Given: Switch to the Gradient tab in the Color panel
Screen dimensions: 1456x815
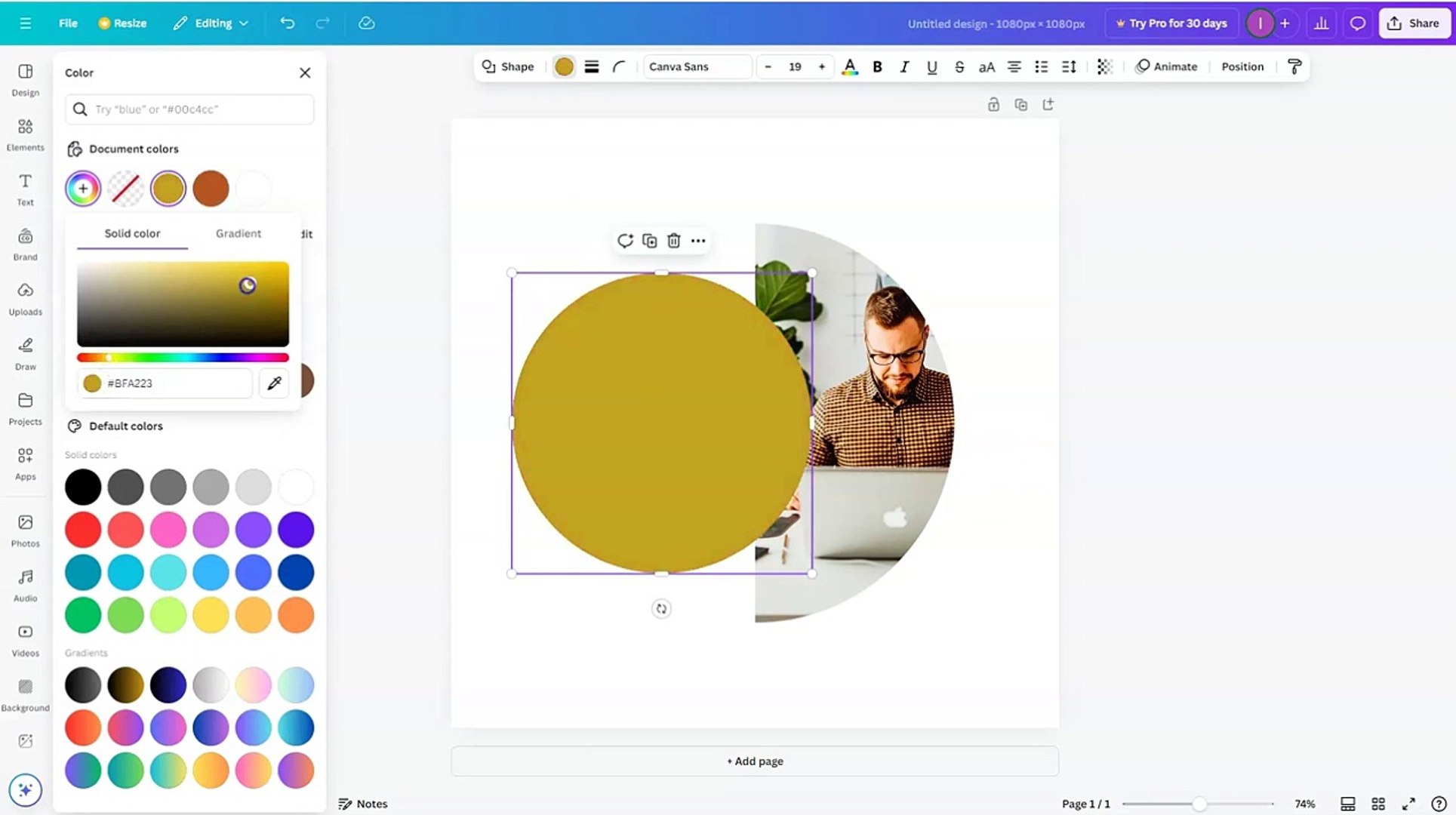Looking at the screenshot, I should click(238, 233).
